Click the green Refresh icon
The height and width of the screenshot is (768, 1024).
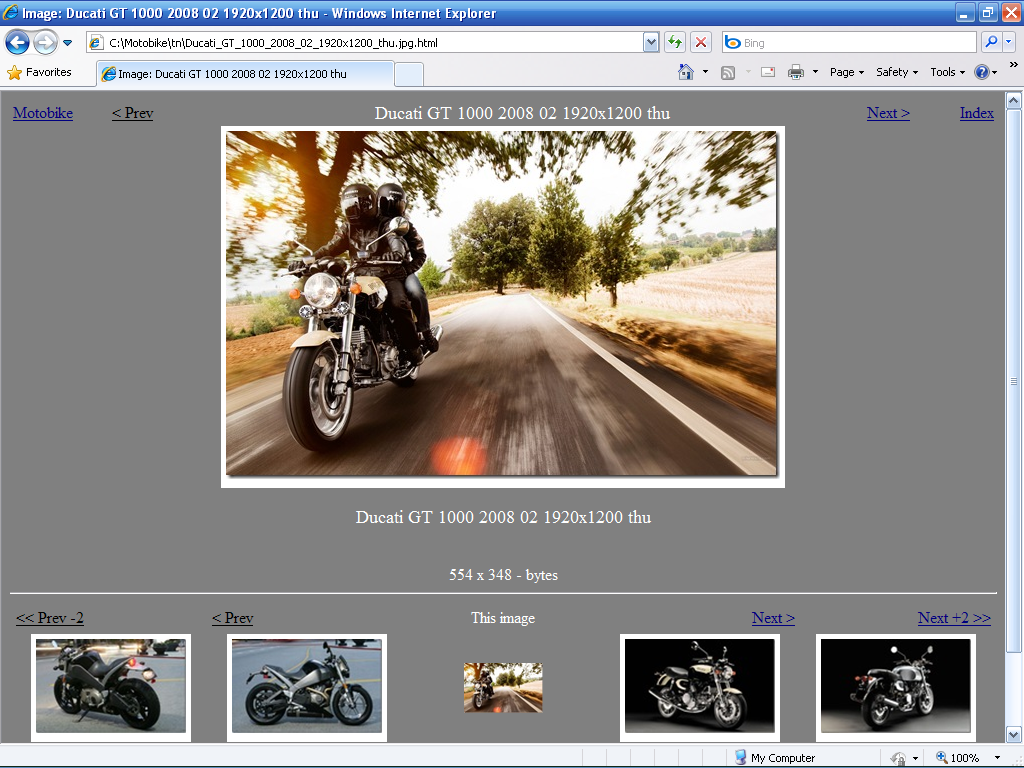click(675, 43)
